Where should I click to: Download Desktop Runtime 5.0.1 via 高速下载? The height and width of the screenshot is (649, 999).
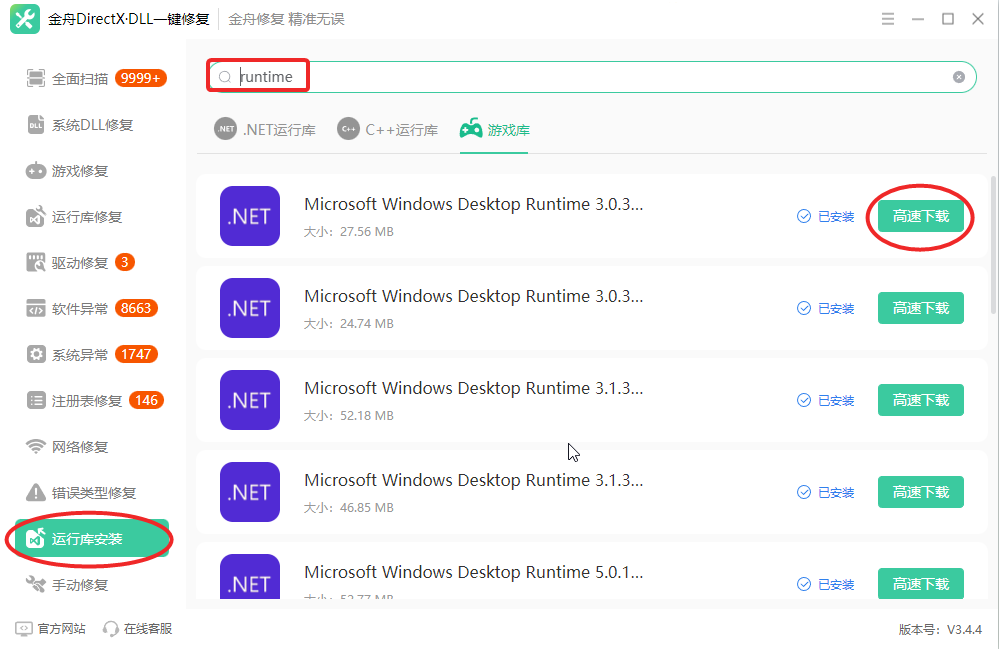tap(921, 583)
